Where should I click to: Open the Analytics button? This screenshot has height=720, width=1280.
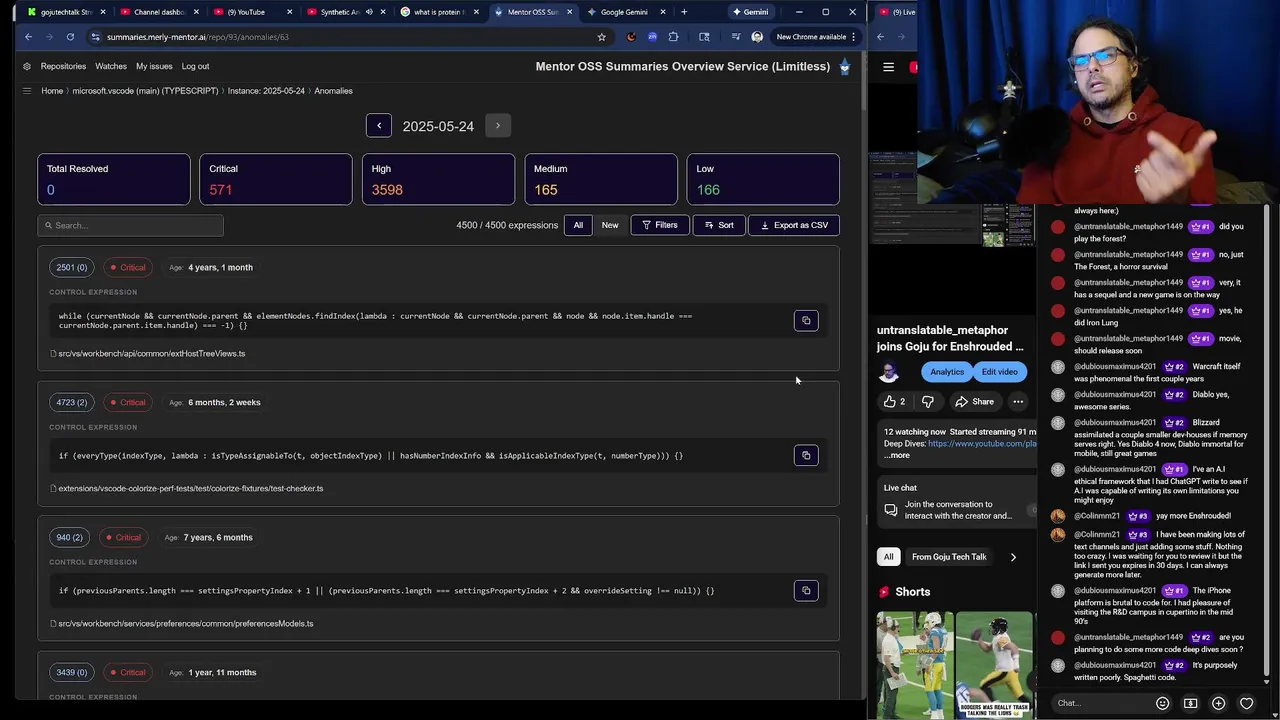947,372
